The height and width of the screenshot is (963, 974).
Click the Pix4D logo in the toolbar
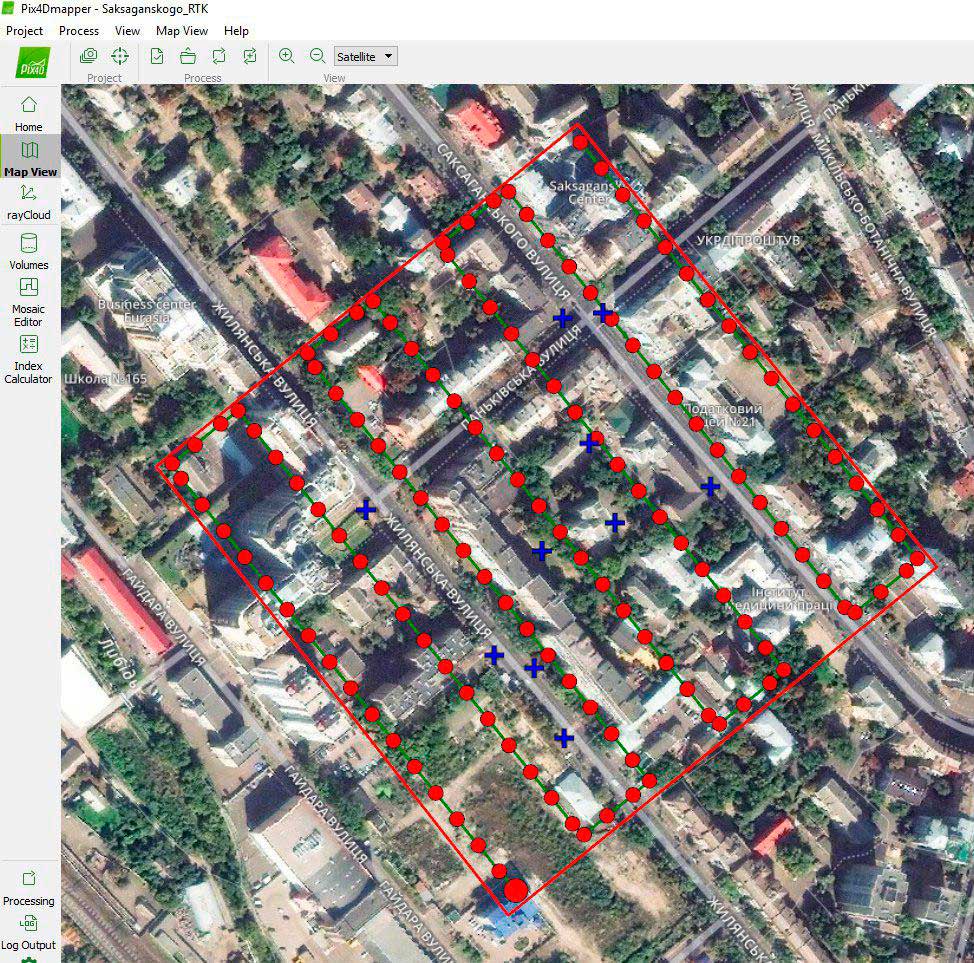33,62
